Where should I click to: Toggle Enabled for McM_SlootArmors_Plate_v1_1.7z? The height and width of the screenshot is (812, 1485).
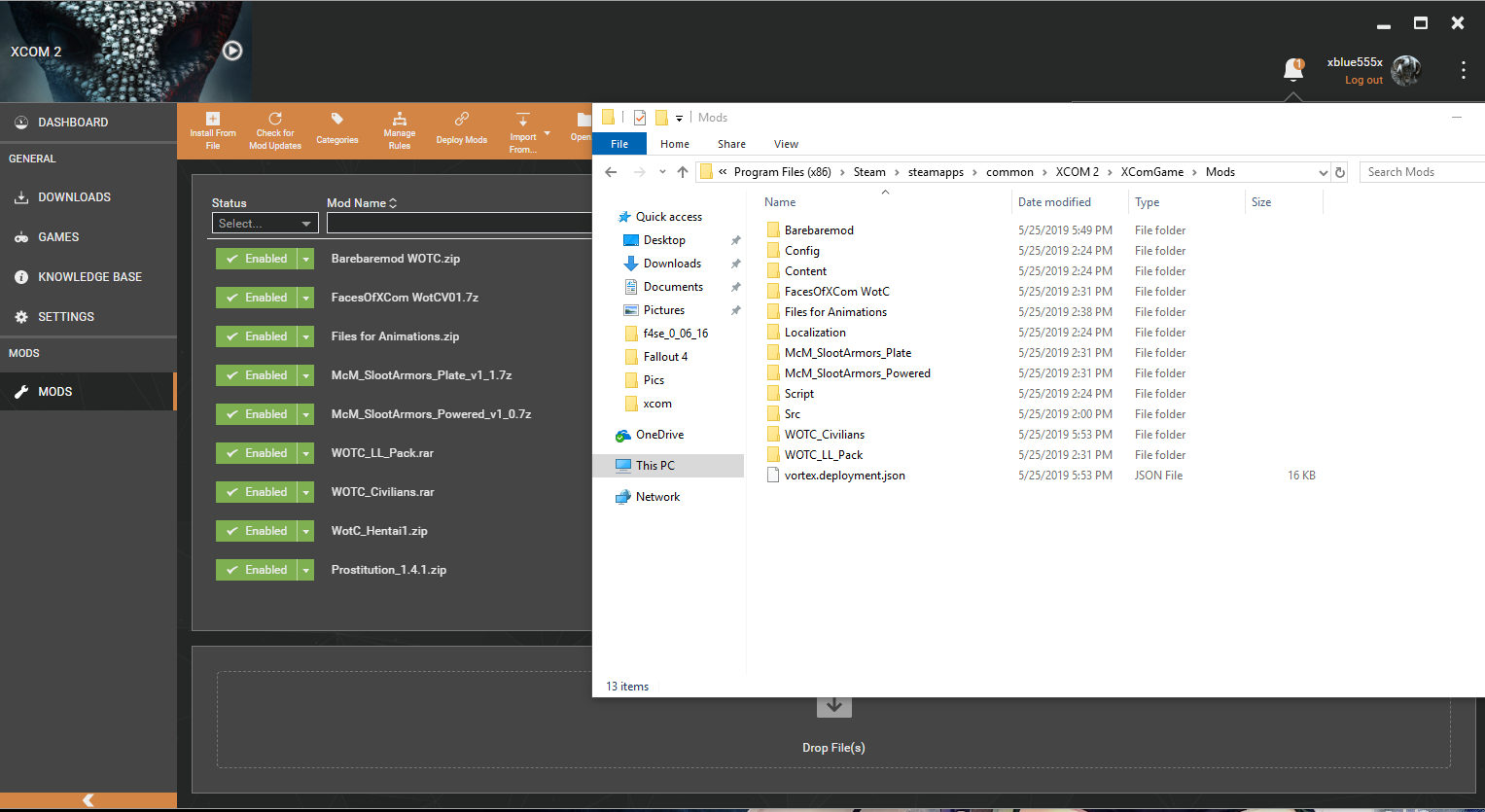[x=257, y=375]
